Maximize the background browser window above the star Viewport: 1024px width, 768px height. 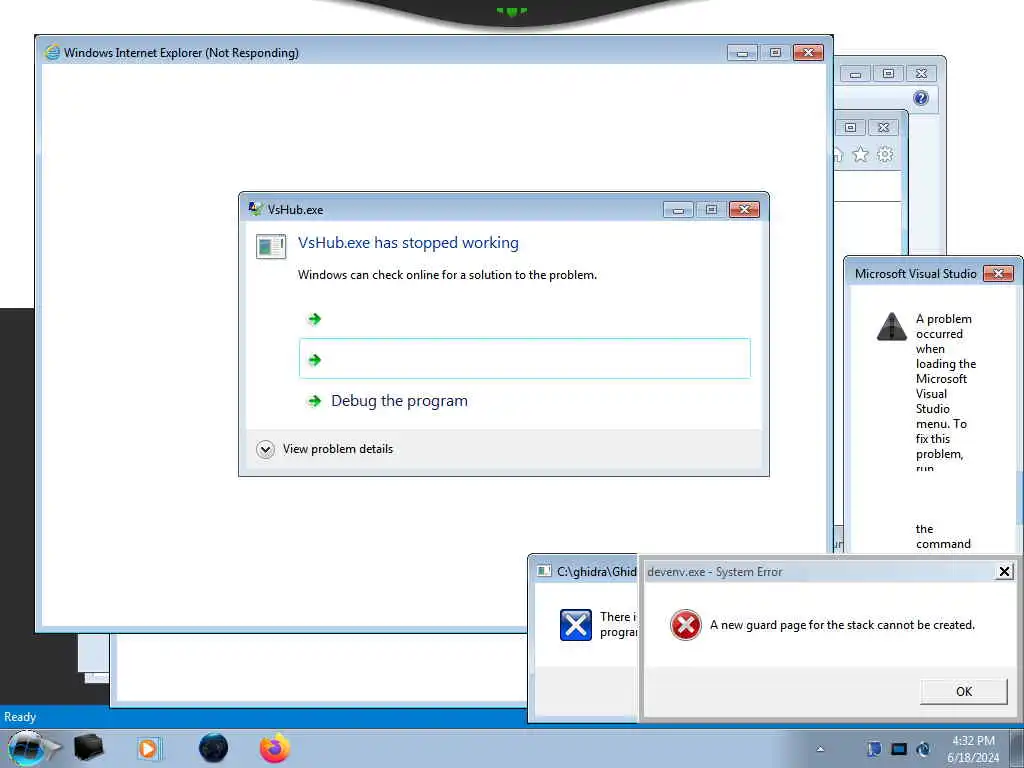851,127
